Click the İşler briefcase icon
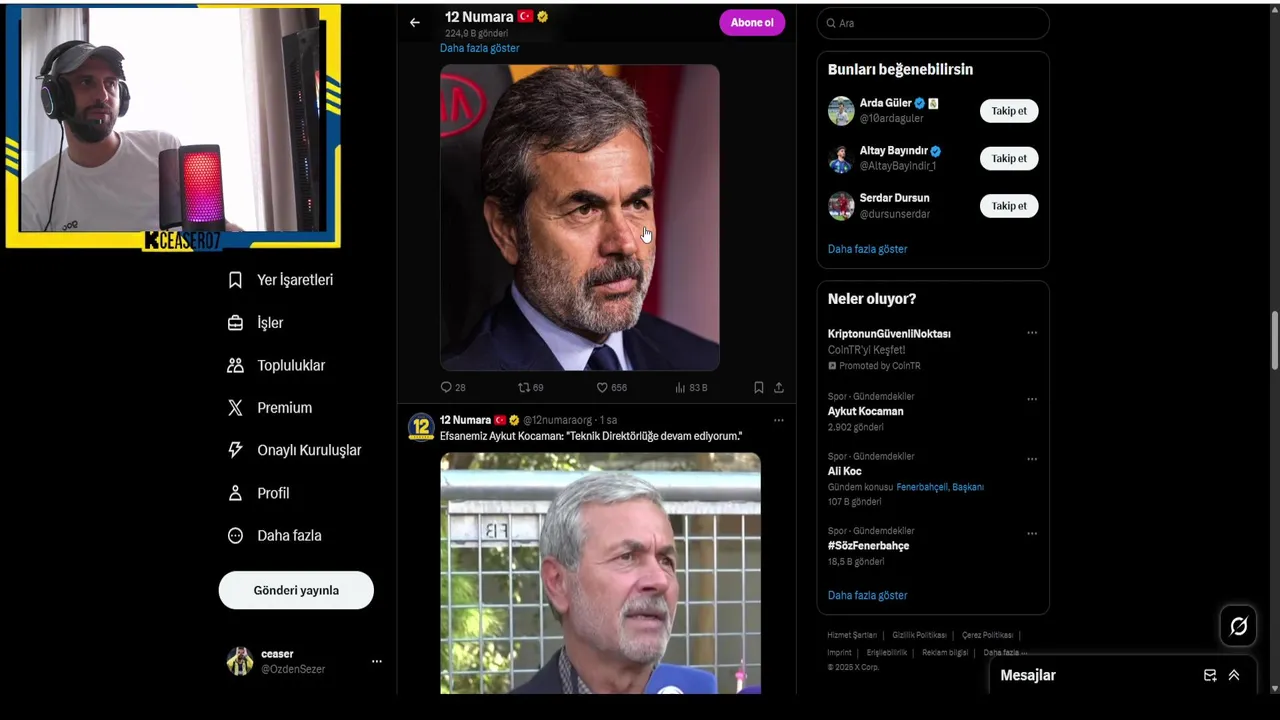Viewport: 1280px width, 720px height. (235, 323)
